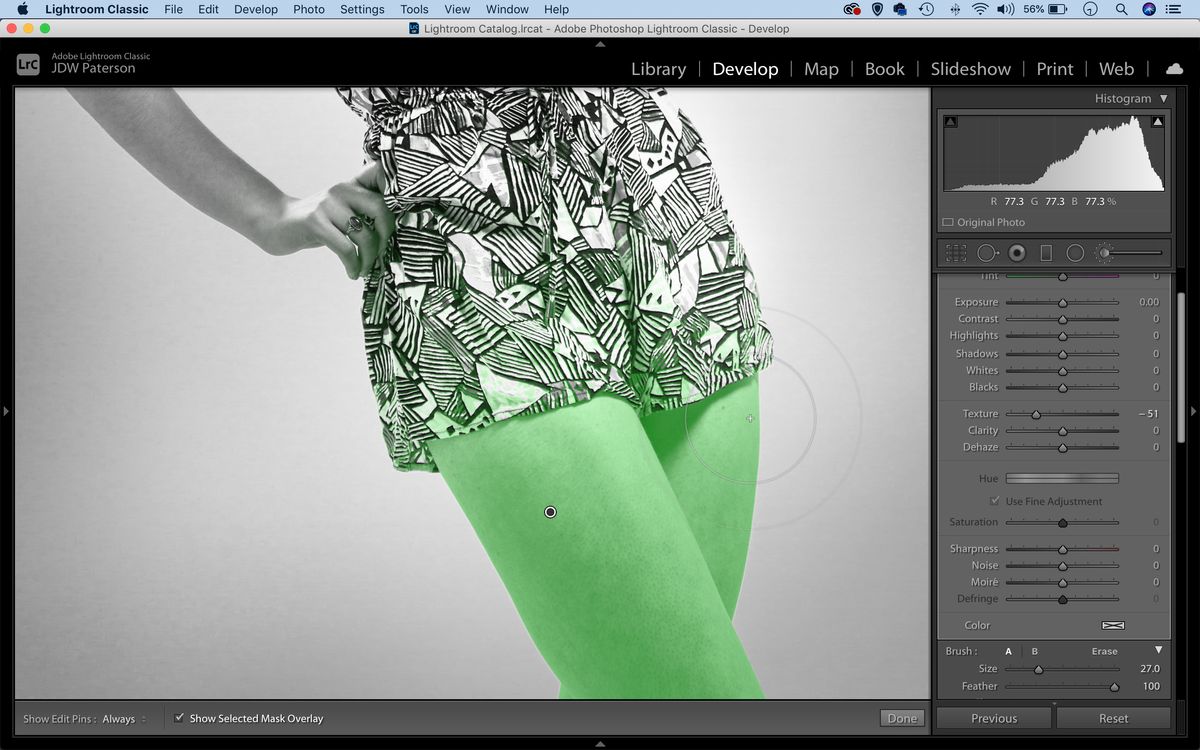Screen dimensions: 1200x750
Task: Click the Previous button
Action: pos(994,717)
